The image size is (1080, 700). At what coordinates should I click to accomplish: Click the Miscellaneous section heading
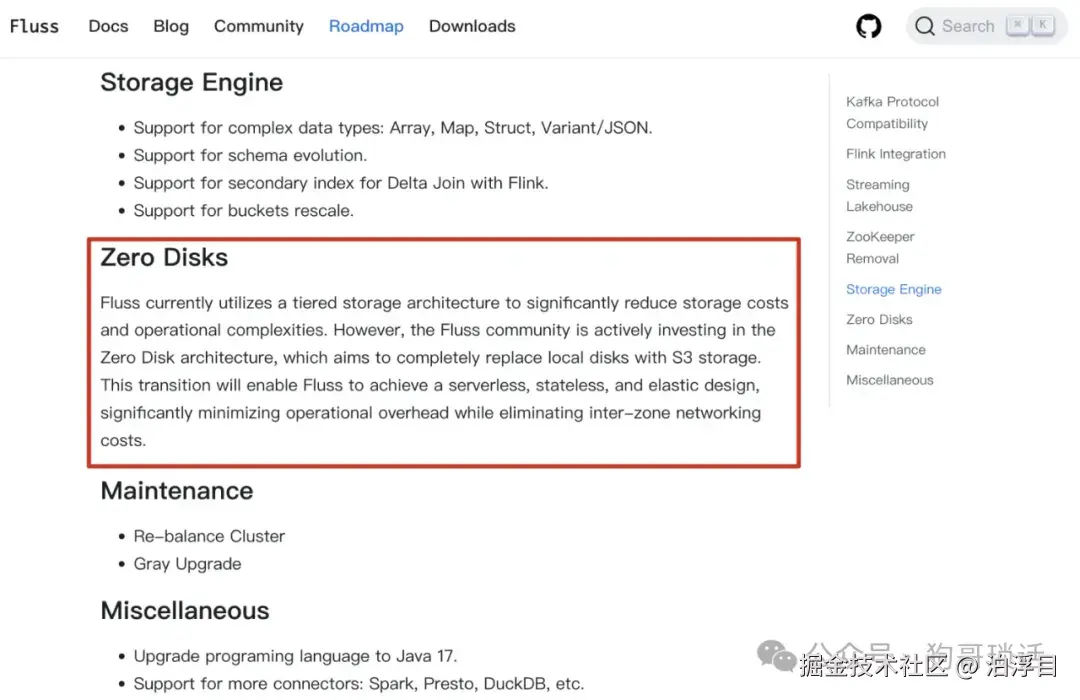pos(185,610)
